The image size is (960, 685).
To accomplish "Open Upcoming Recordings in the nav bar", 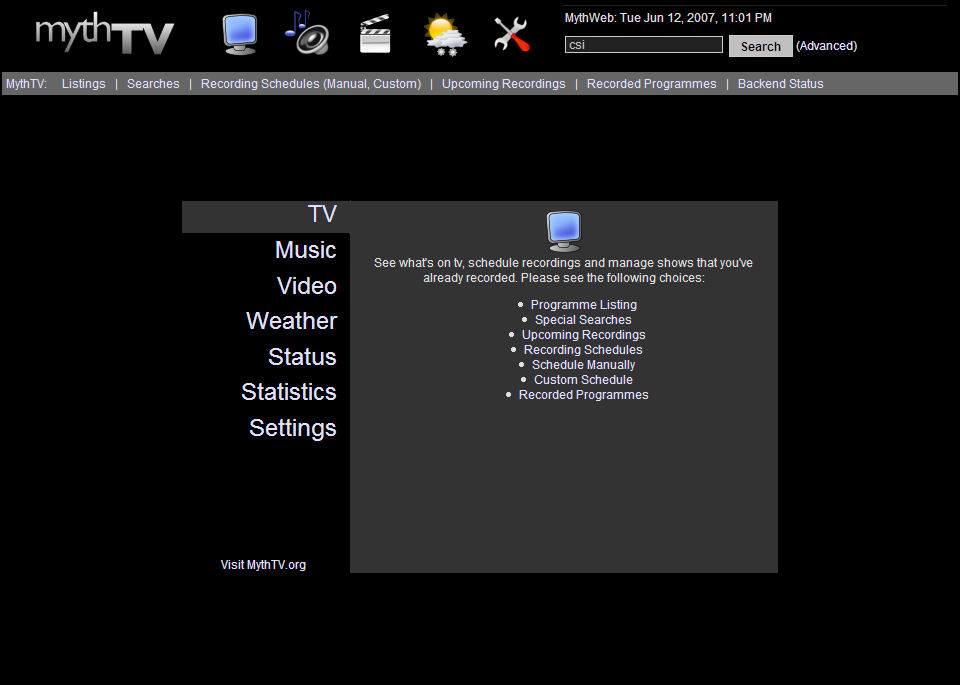I will (x=503, y=84).
